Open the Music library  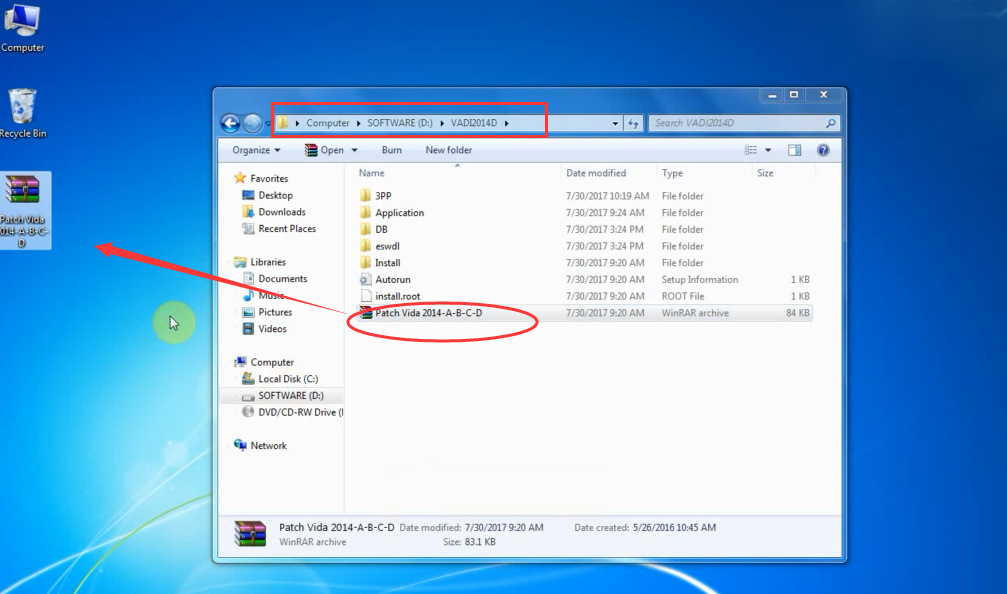click(x=271, y=295)
